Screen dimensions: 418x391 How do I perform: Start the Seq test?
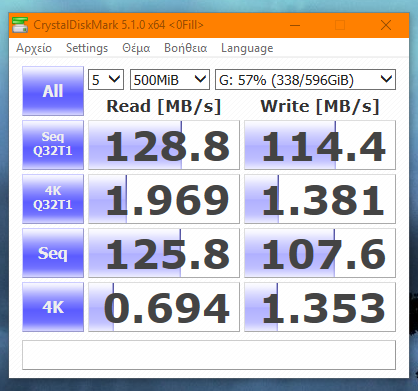click(53, 253)
